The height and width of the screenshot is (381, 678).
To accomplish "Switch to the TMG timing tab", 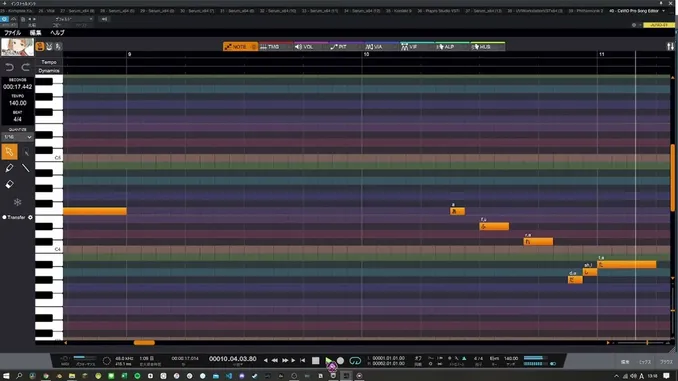I will click(275, 46).
